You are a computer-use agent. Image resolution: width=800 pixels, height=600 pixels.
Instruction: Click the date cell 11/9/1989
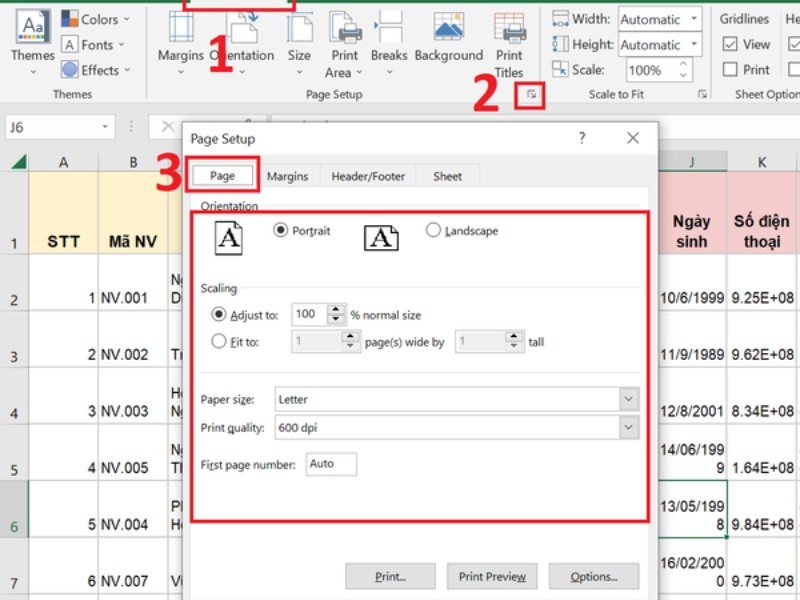(692, 339)
